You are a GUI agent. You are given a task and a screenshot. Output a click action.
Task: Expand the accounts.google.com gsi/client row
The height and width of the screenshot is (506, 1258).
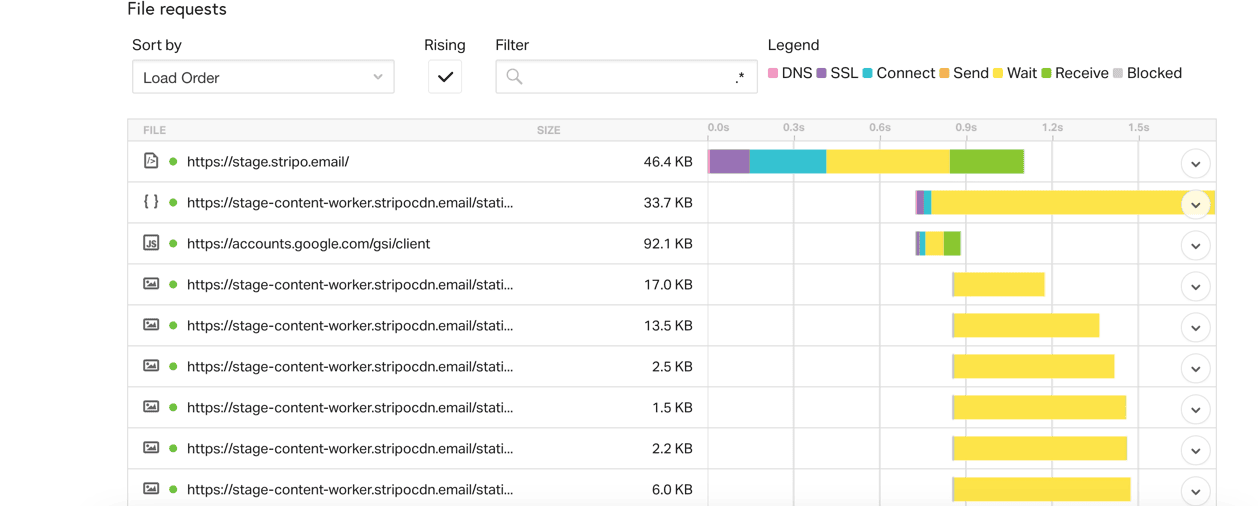[1195, 245]
